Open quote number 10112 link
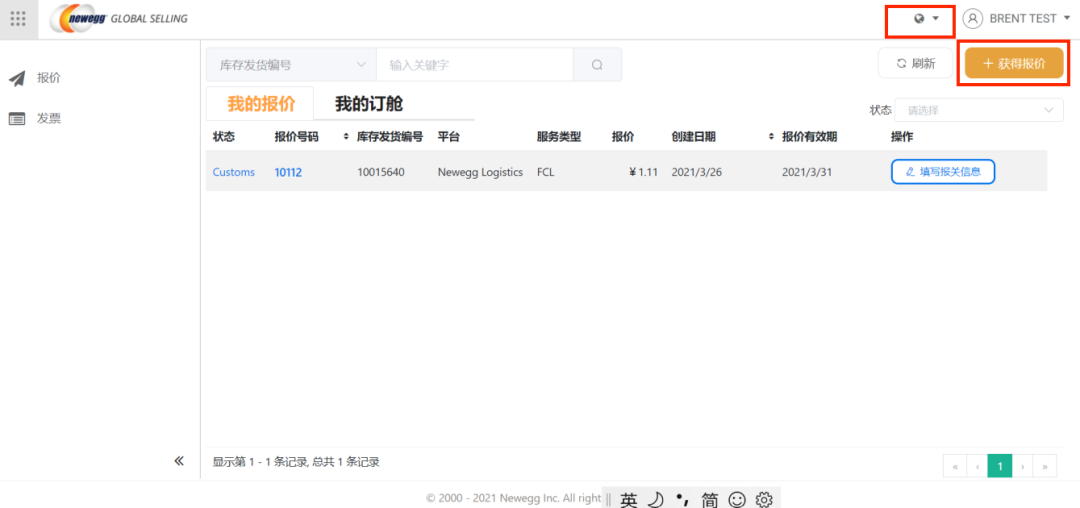The width and height of the screenshot is (1080, 508). (288, 172)
